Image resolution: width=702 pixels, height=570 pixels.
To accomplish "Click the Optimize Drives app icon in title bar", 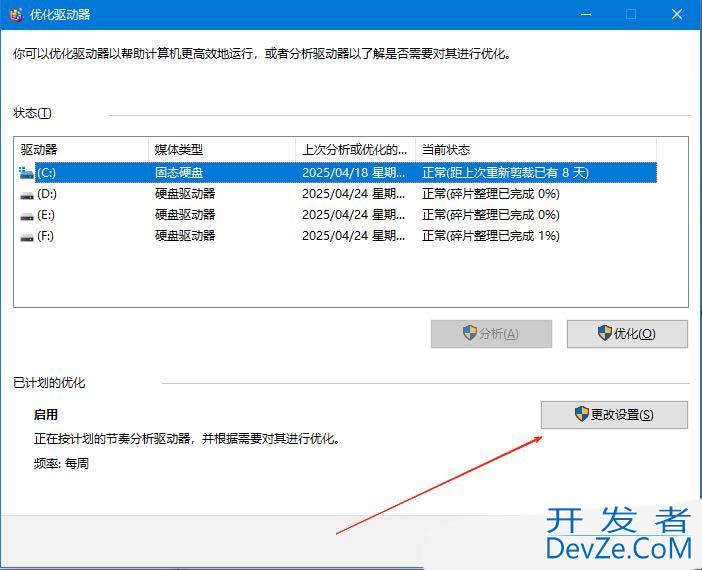I will pos(16,15).
